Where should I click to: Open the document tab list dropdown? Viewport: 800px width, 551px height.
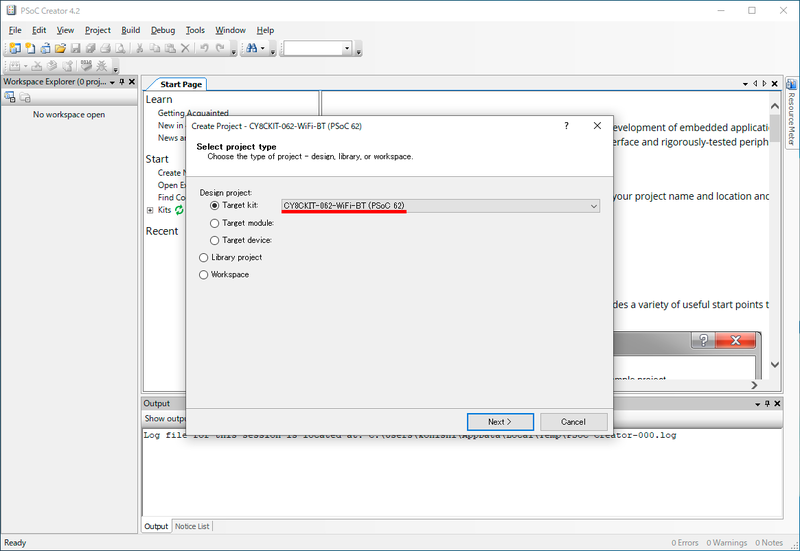pos(745,84)
